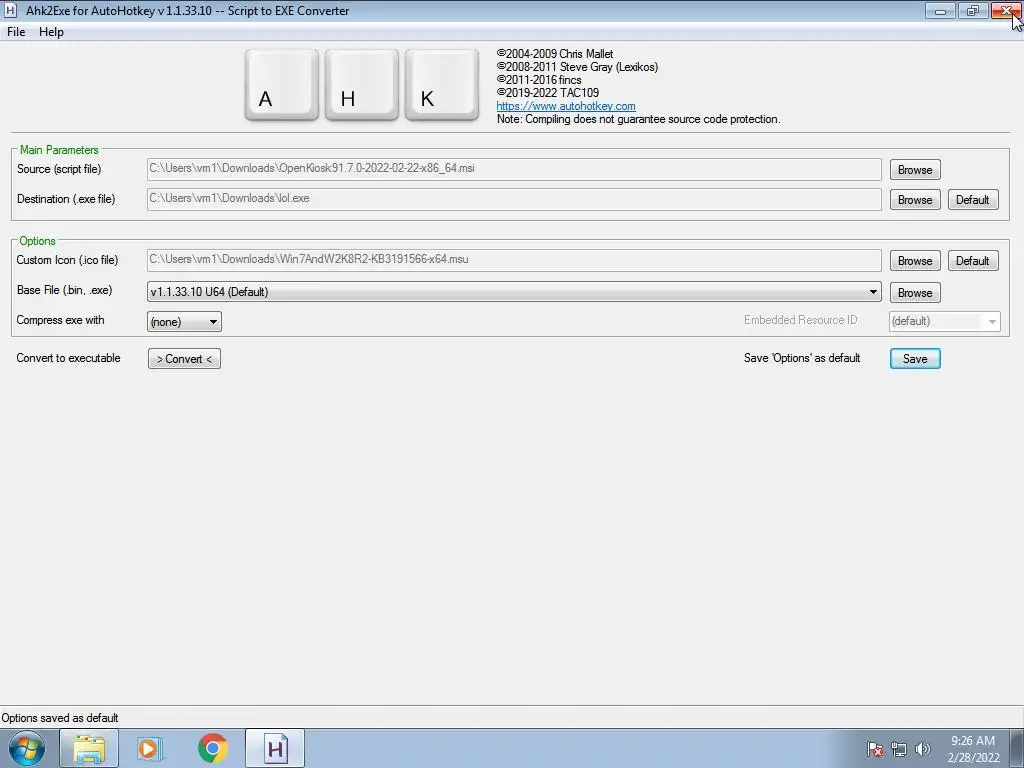Screen dimensions: 1024x768
Task: Click the Destination exe path field
Action: tap(514, 199)
